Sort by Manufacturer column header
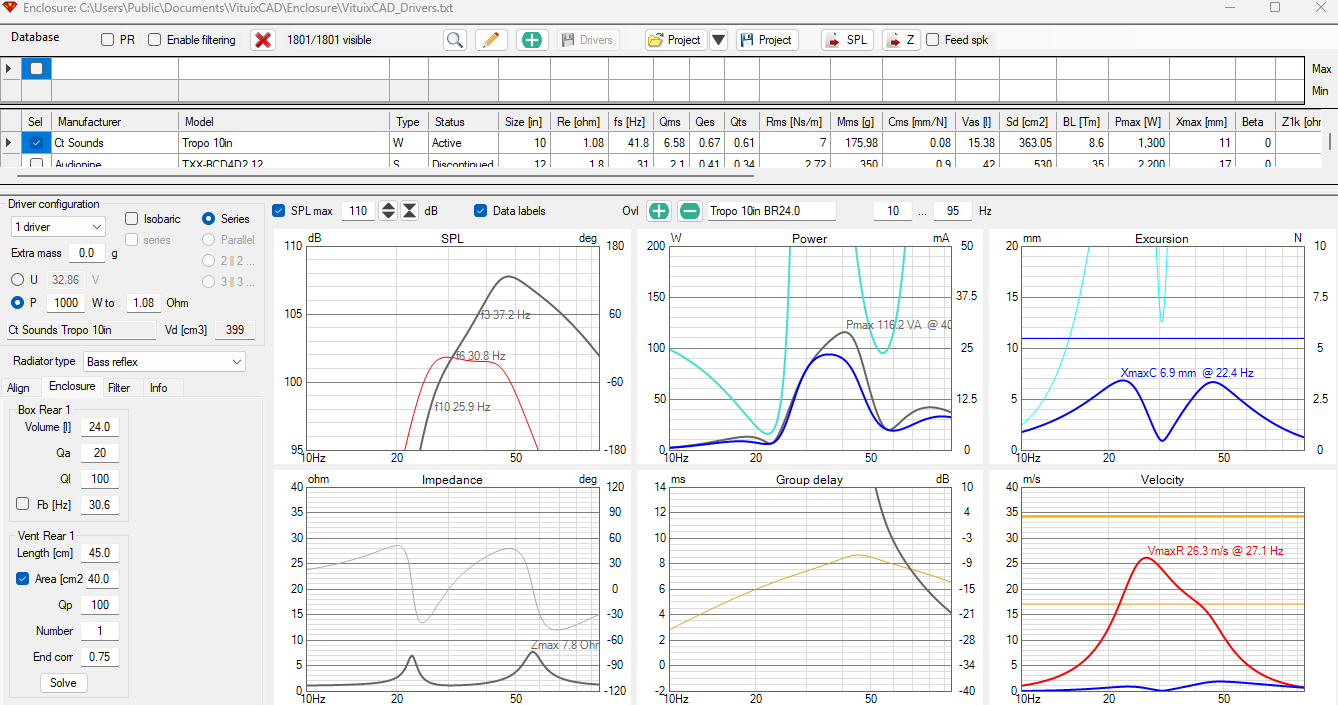Viewport: 1338px width, 705px height. point(115,121)
